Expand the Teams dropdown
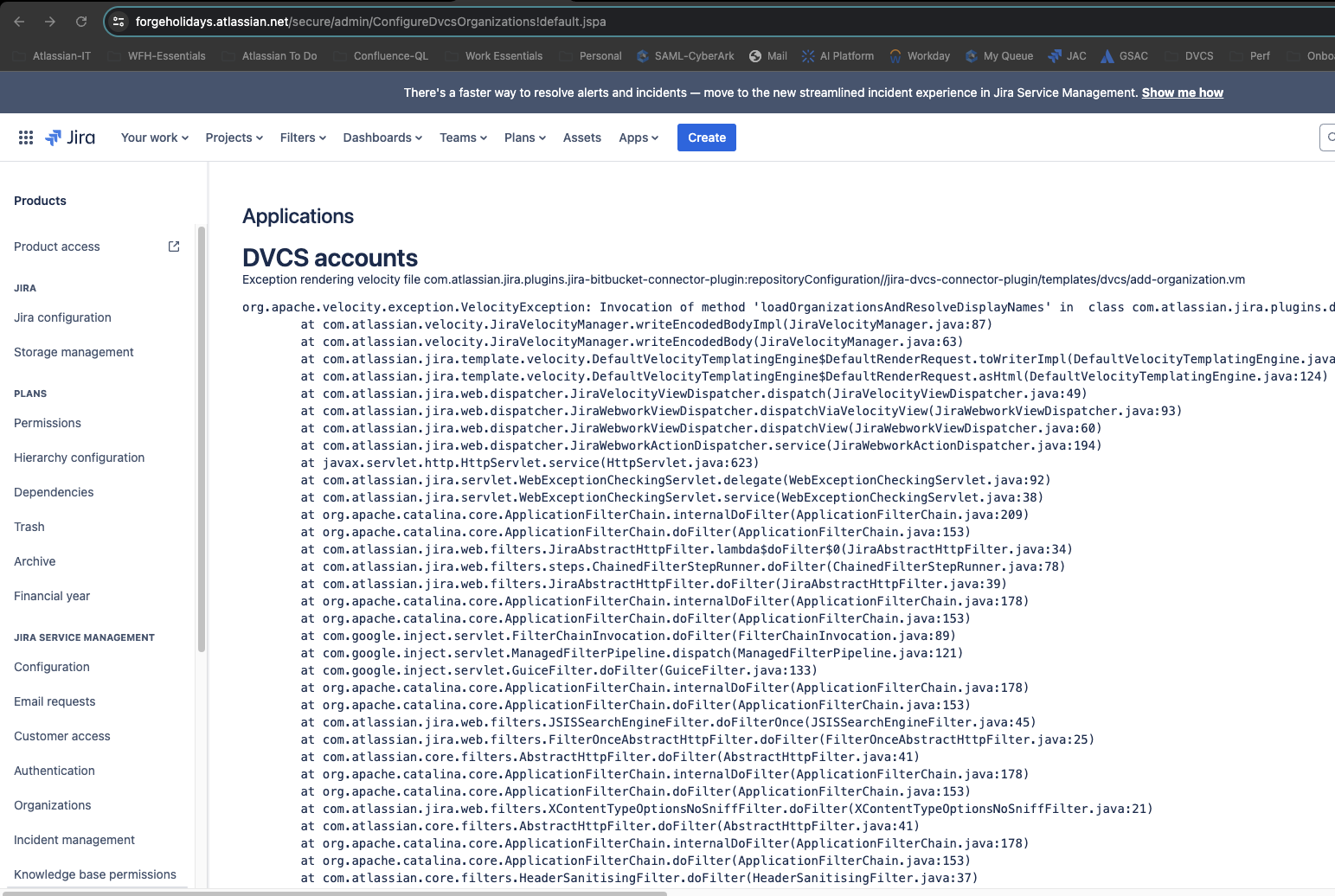 [464, 138]
